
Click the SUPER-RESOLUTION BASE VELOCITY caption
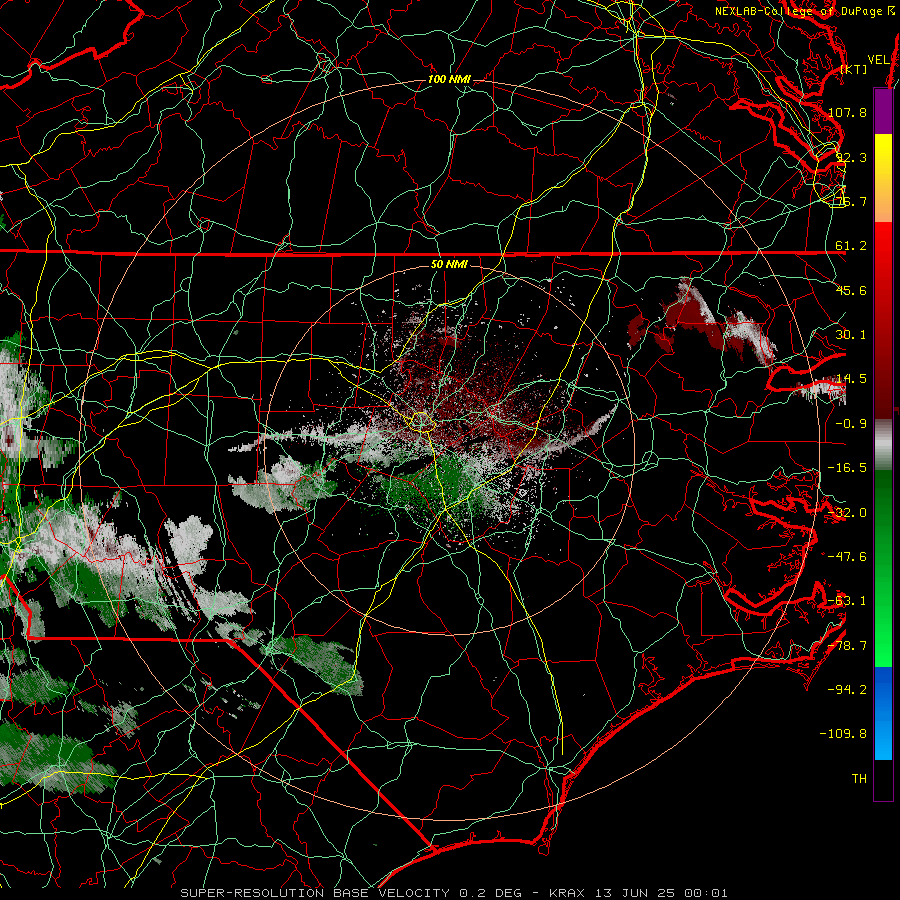(315, 893)
